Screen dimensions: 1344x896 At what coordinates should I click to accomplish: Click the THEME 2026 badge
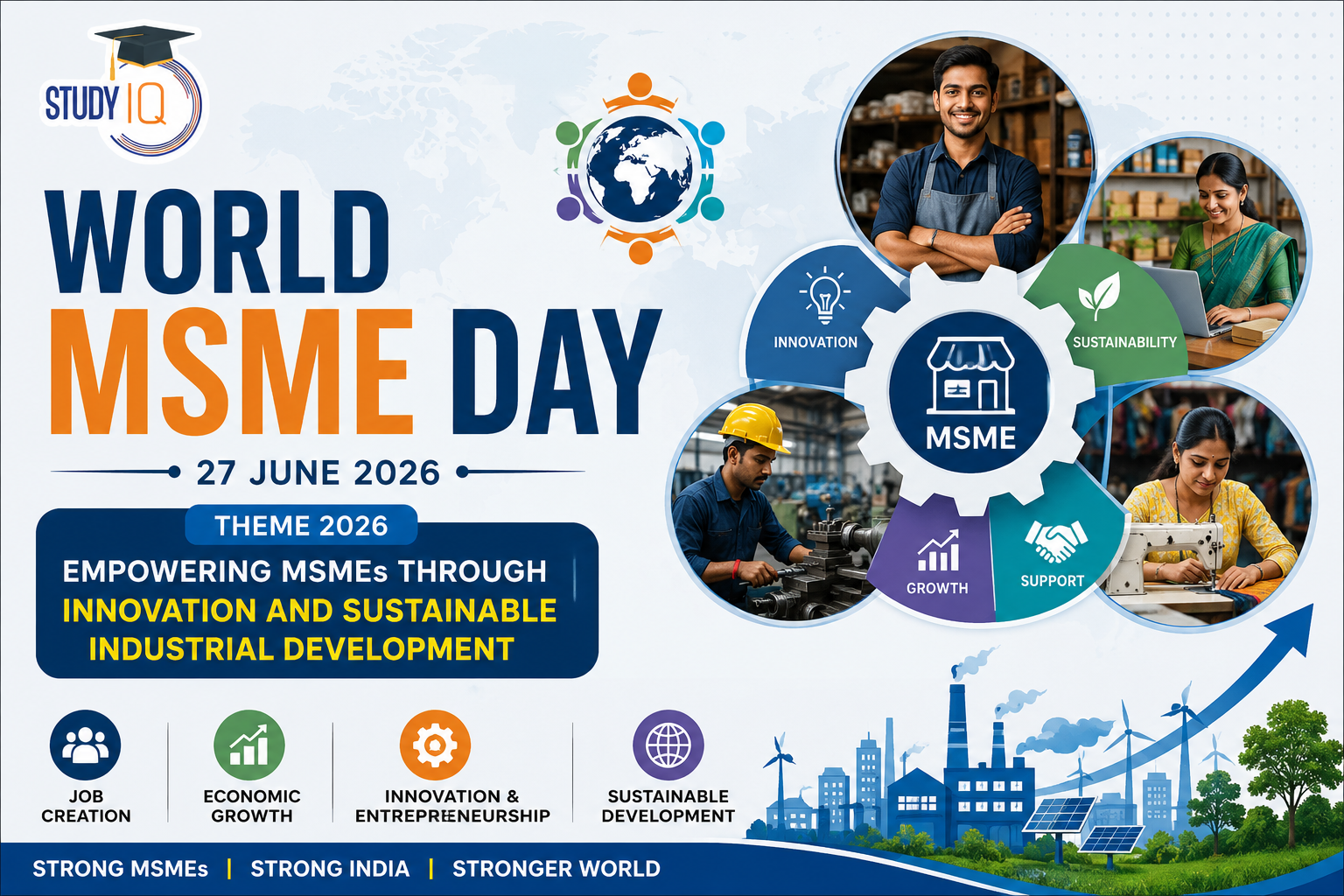pos(301,525)
